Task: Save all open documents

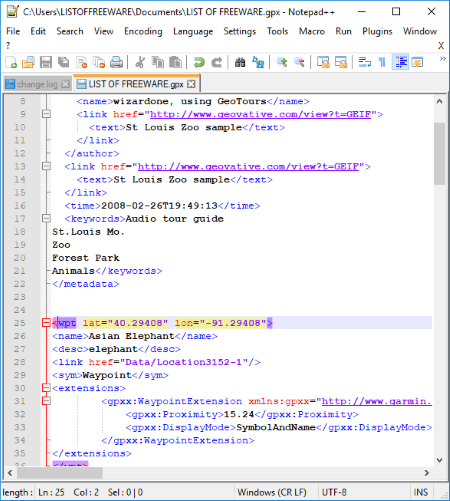Action: click(63, 62)
